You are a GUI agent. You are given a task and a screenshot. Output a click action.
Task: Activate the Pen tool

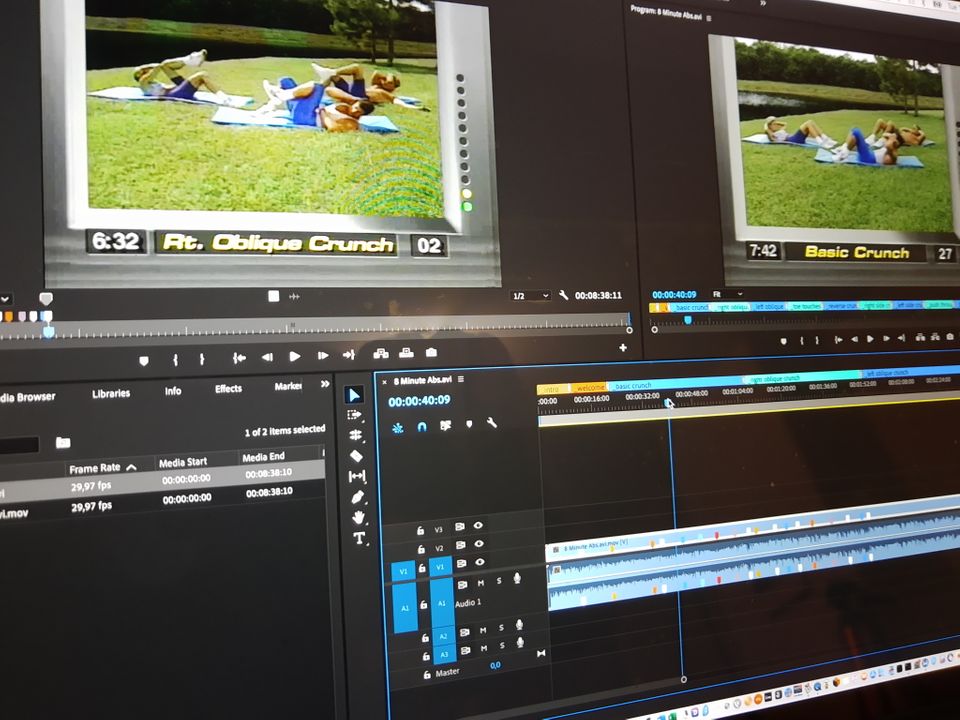click(x=358, y=497)
